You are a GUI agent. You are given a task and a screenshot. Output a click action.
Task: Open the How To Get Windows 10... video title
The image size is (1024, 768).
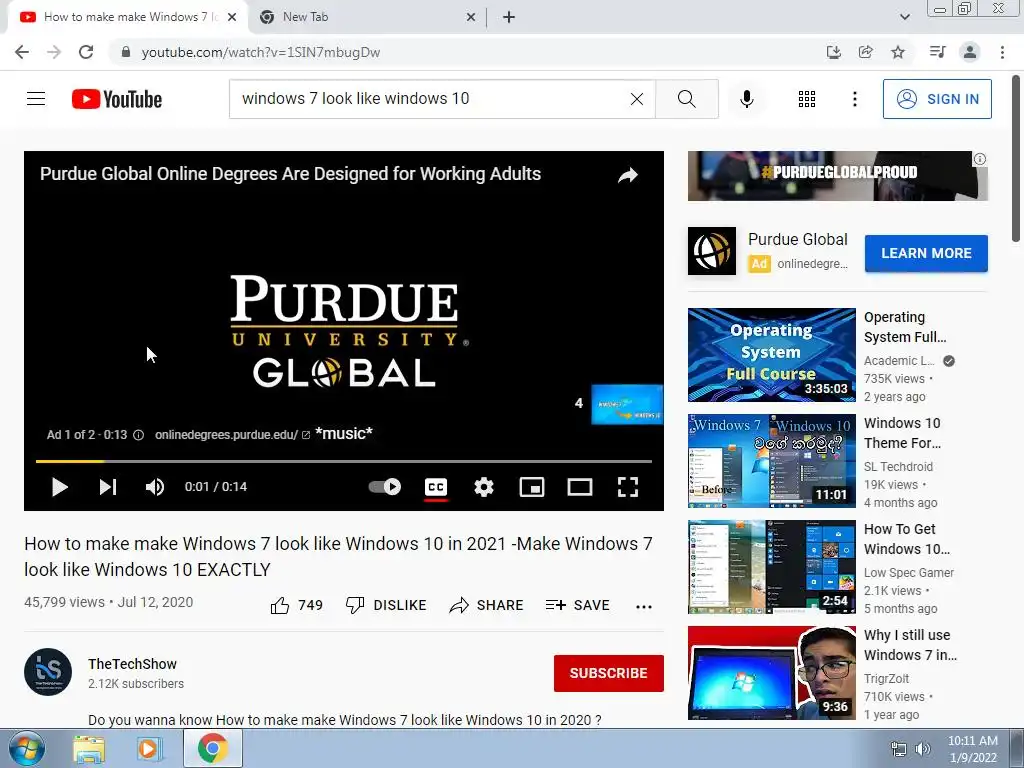[x=906, y=539]
